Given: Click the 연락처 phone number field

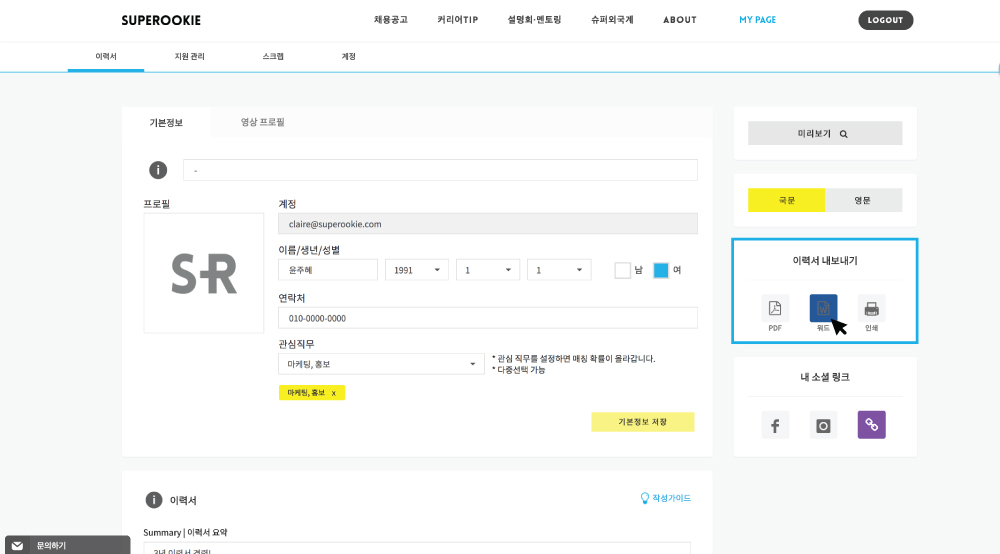Looking at the screenshot, I should point(487,318).
